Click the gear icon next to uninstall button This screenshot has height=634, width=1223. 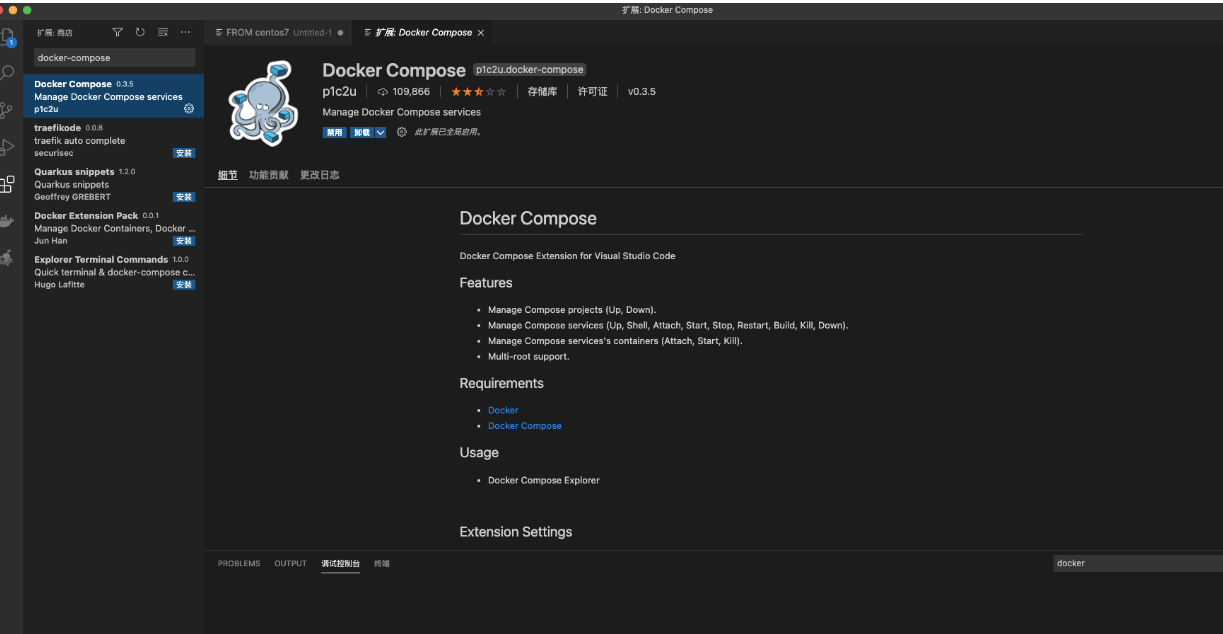[402, 132]
